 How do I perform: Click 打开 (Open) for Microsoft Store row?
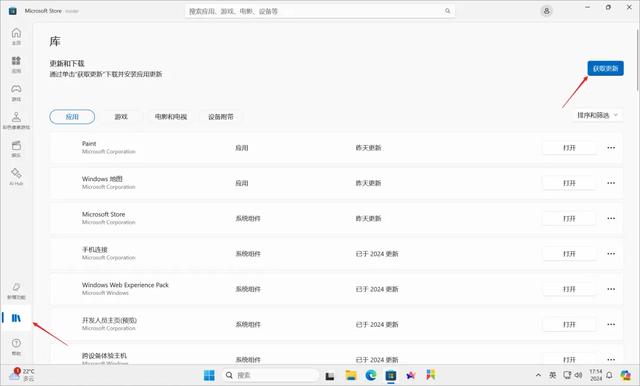pos(569,218)
